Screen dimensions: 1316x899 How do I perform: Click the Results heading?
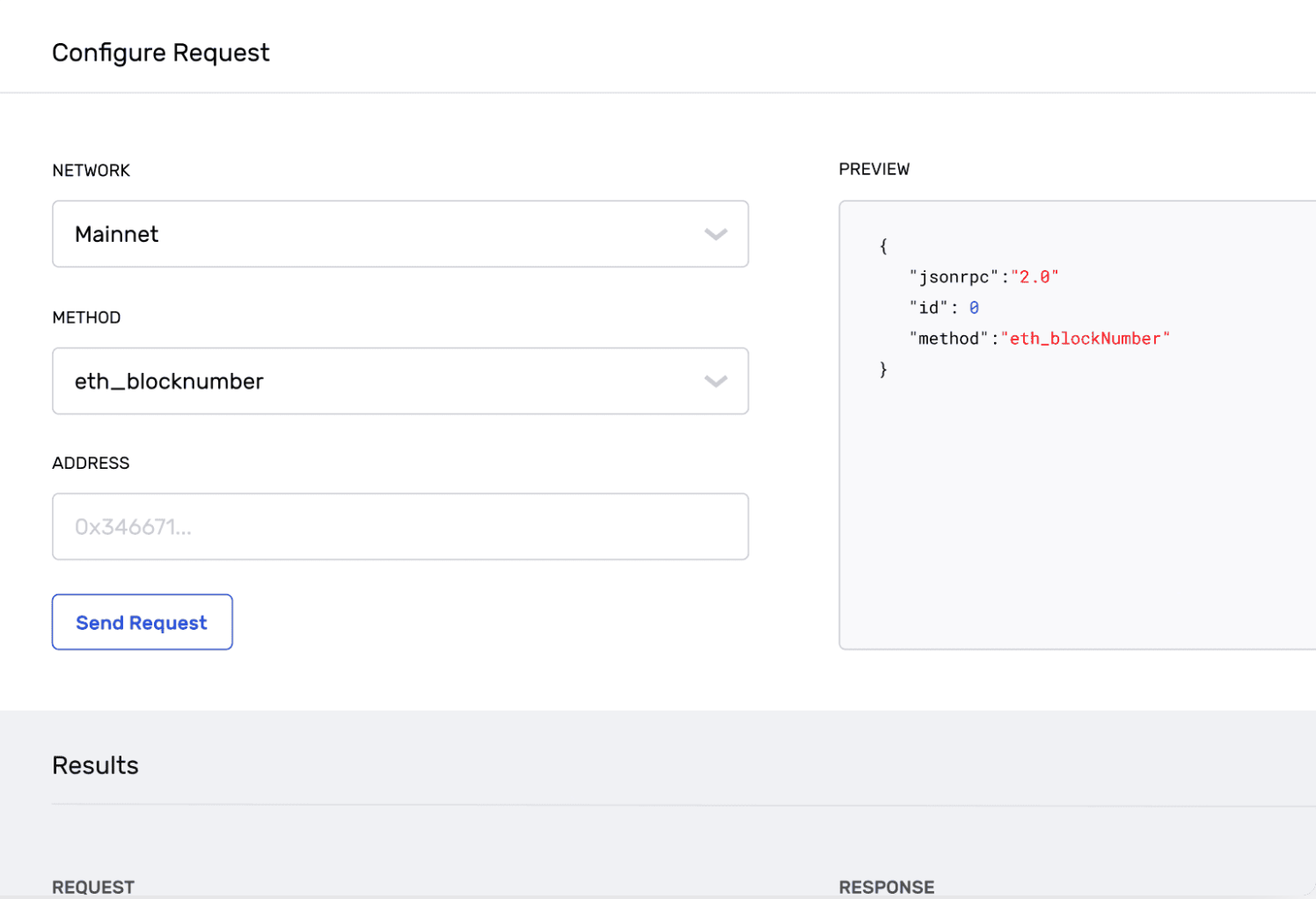[x=96, y=765]
